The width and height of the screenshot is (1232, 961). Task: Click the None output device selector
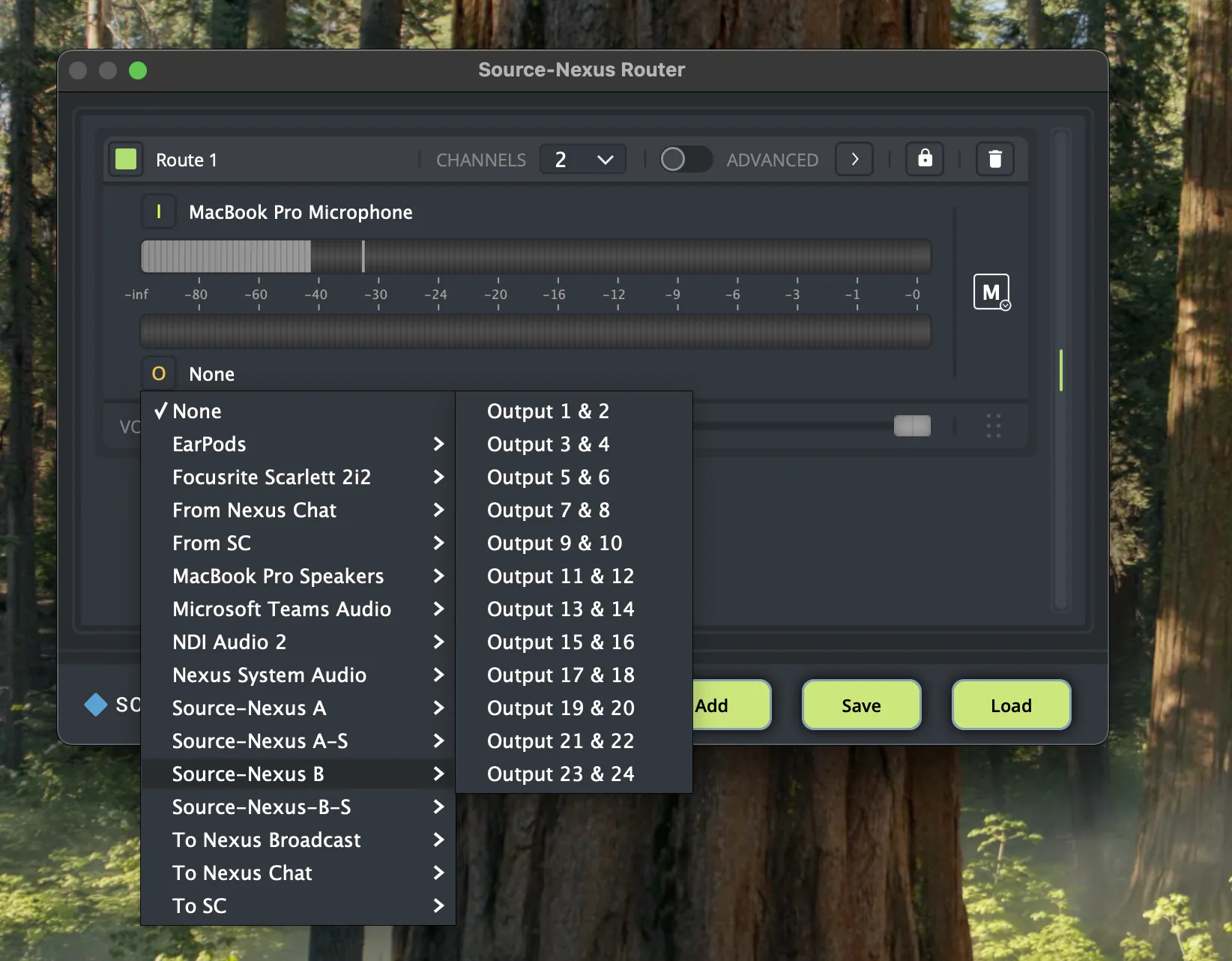(211, 374)
